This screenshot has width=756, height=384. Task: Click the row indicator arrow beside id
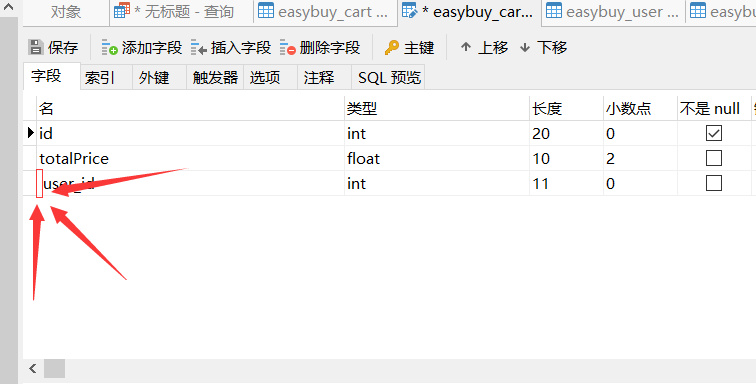click(x=30, y=133)
